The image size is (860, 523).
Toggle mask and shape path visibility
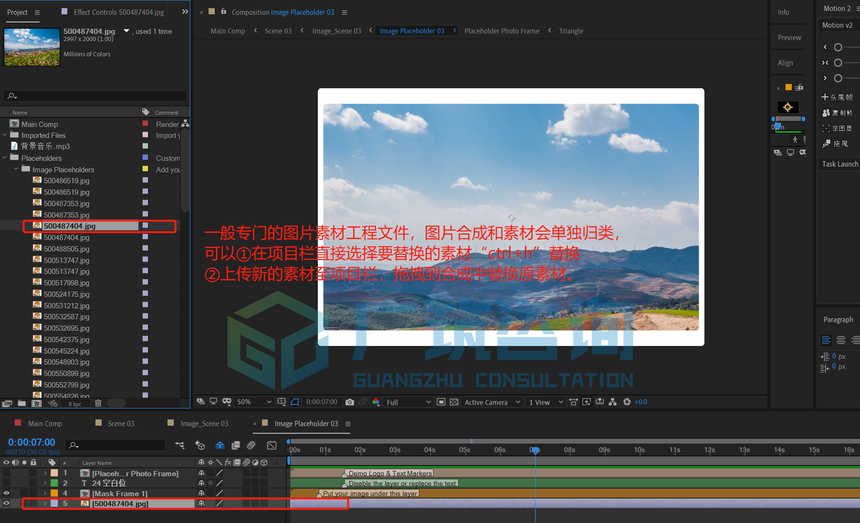tap(295, 402)
